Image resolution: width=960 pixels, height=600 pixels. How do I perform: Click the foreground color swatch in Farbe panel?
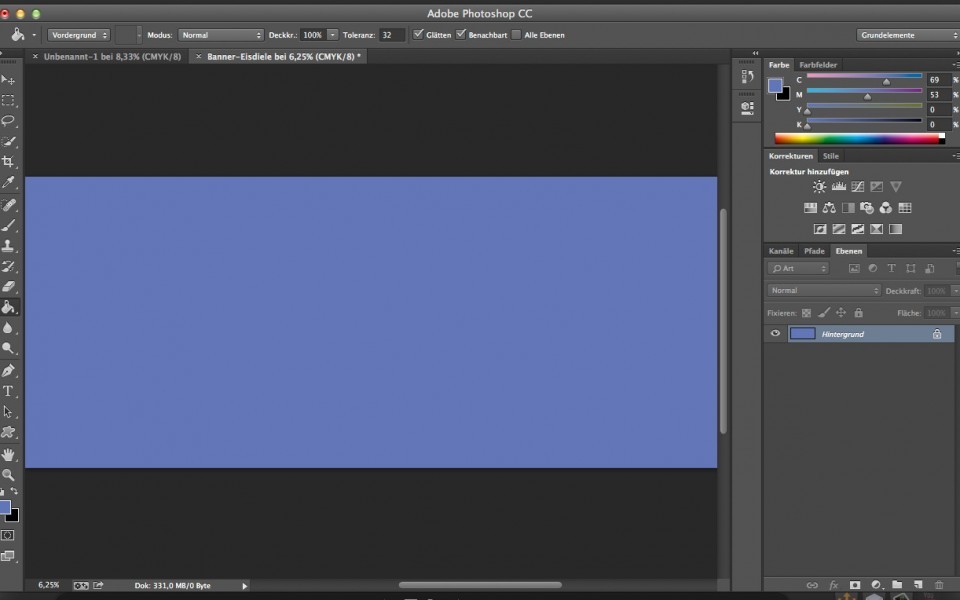pos(775,85)
